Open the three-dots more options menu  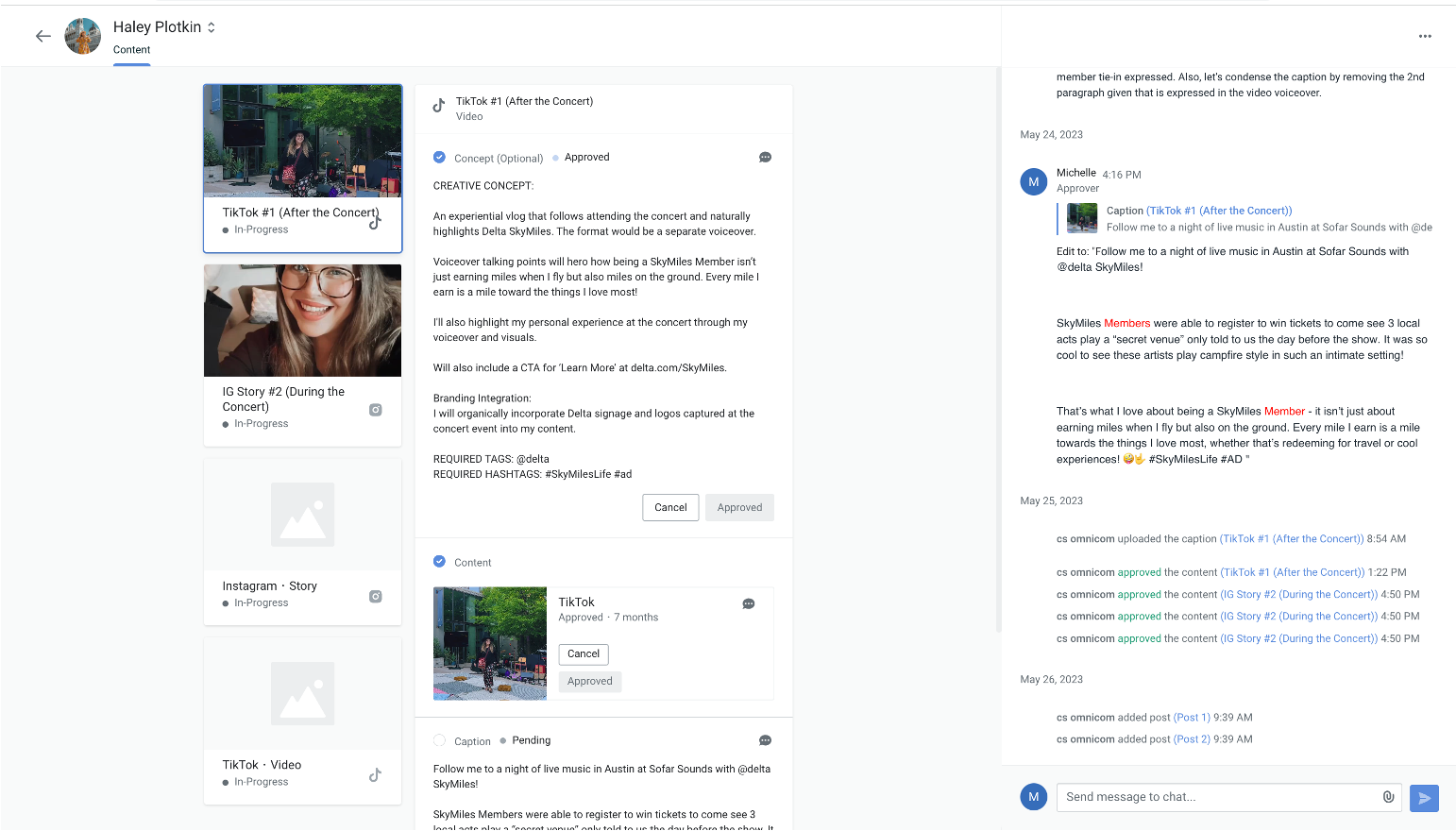1425,36
